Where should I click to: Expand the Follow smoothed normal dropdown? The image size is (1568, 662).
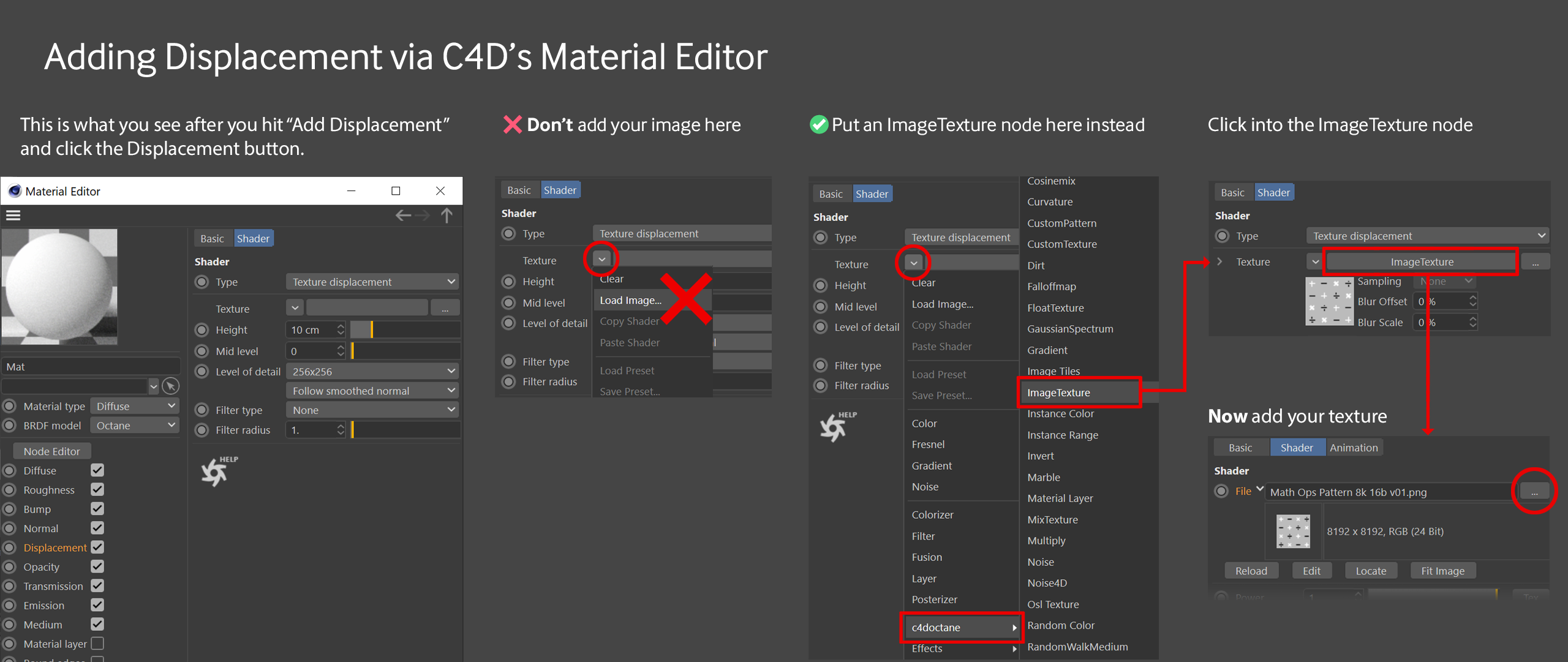click(x=372, y=391)
